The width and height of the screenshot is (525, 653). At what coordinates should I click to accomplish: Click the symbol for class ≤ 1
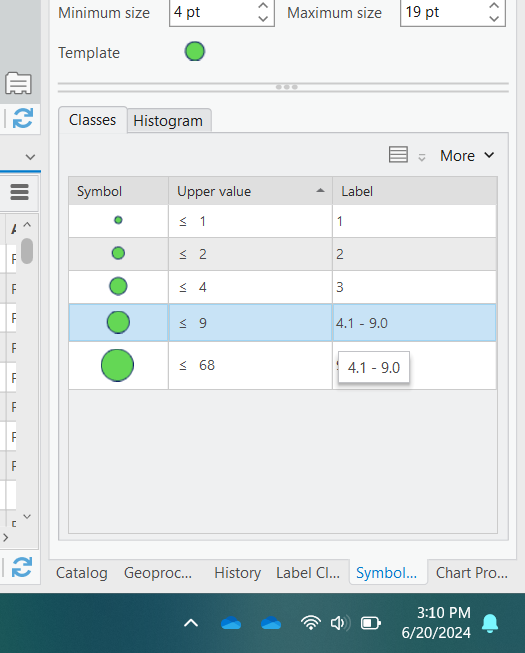coord(118,220)
